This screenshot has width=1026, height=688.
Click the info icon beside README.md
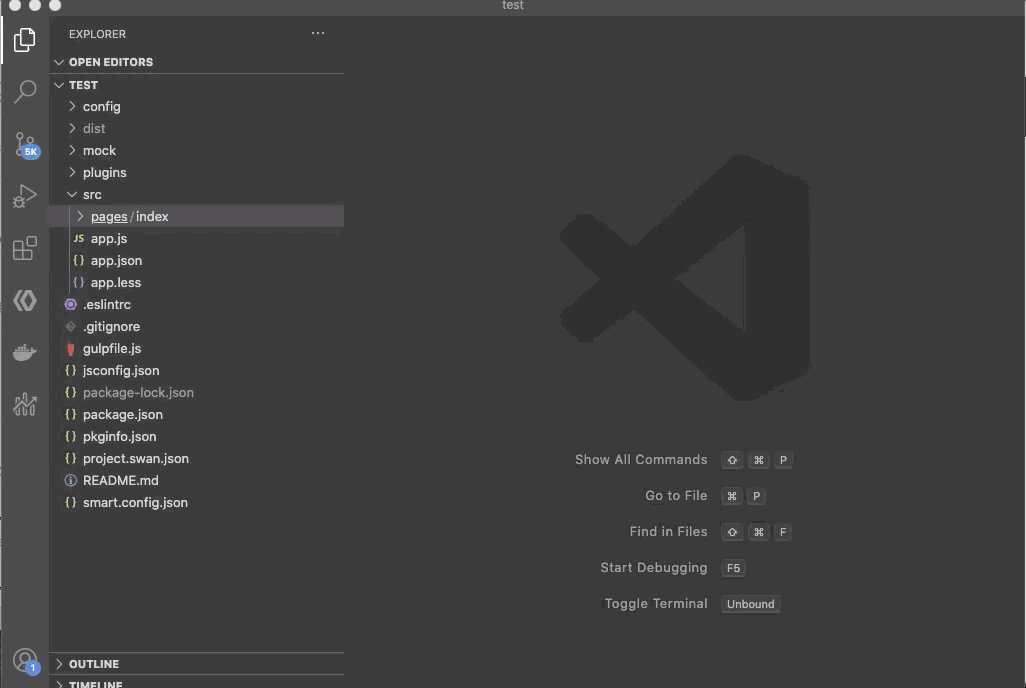pos(71,480)
